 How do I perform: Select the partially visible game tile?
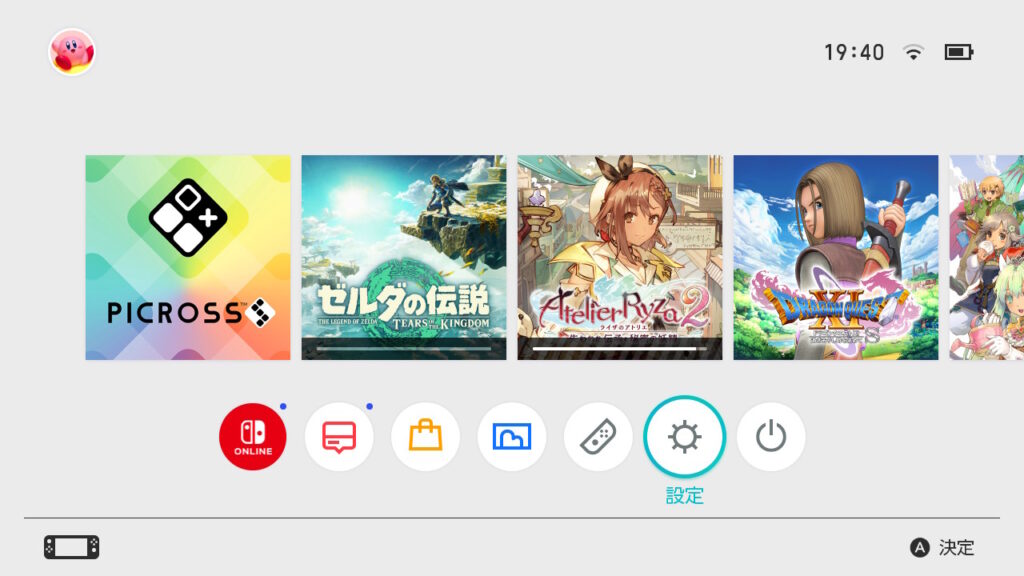tap(987, 257)
